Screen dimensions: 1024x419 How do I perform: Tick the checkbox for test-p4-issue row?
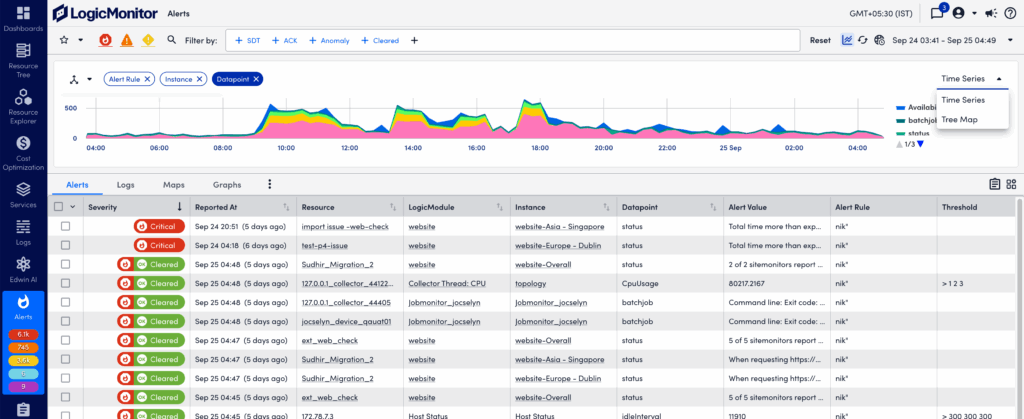pos(66,245)
